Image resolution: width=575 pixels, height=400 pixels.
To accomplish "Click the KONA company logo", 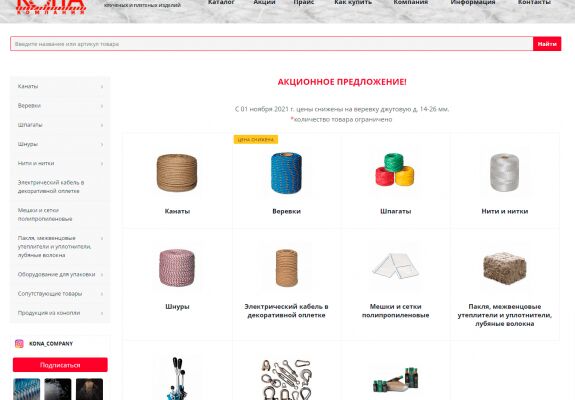I will [x=51, y=7].
